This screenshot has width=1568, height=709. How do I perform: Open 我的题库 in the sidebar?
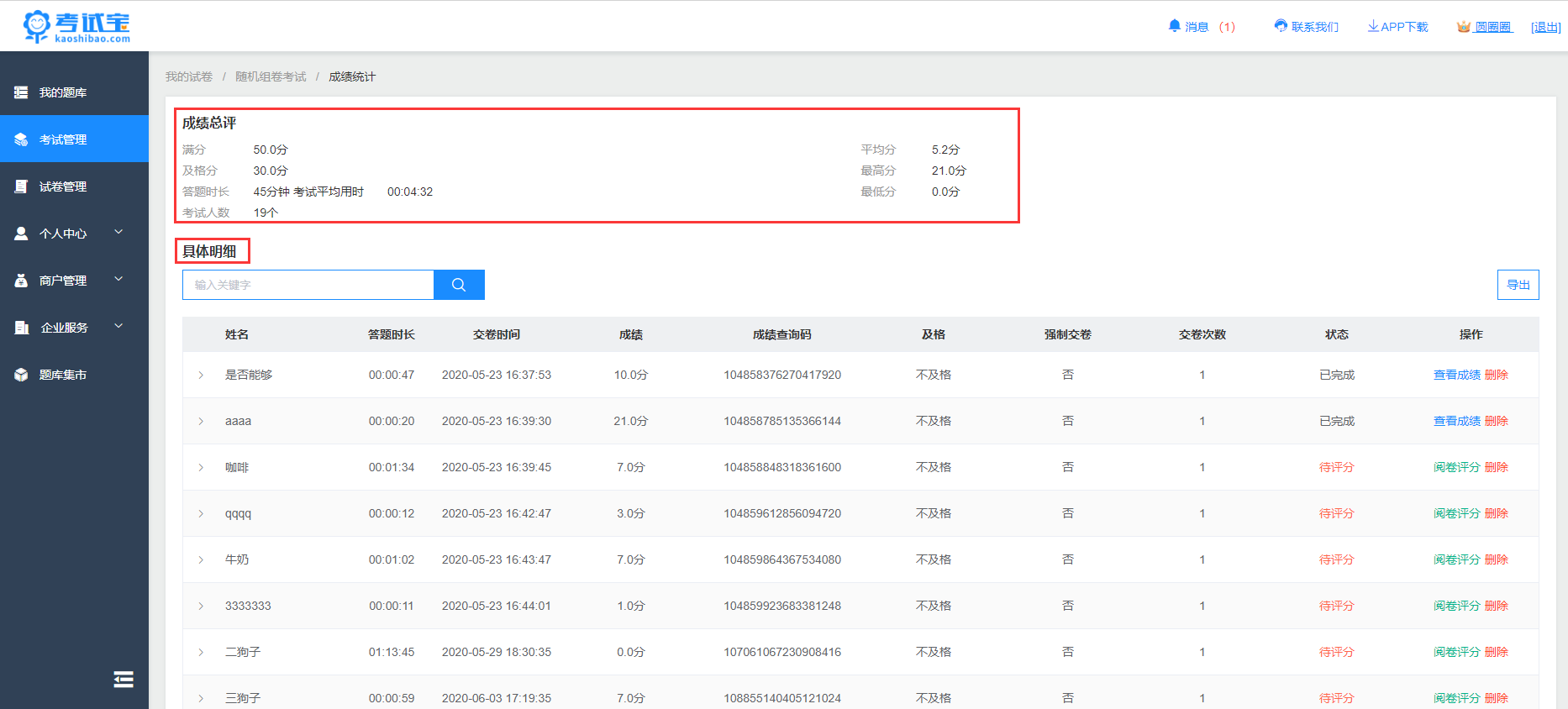[x=74, y=92]
